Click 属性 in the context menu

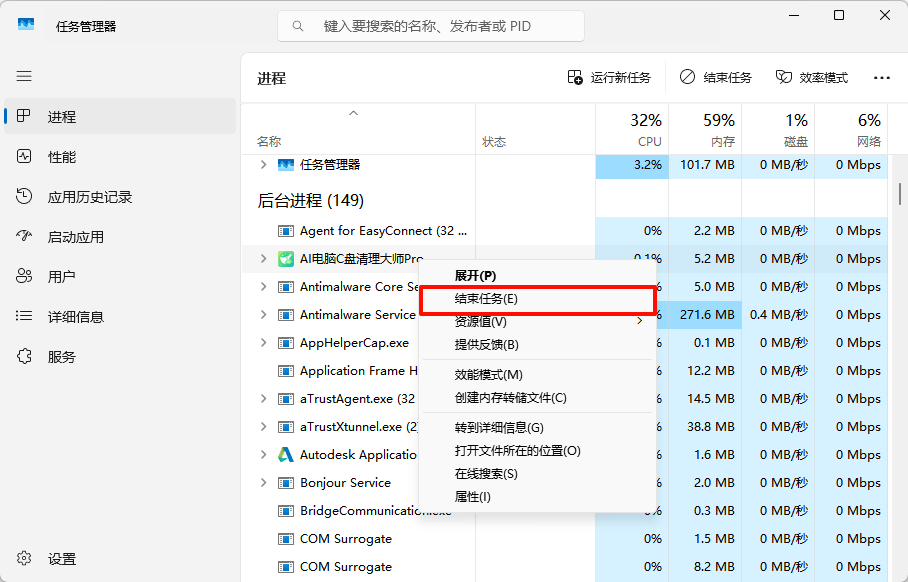[471, 496]
